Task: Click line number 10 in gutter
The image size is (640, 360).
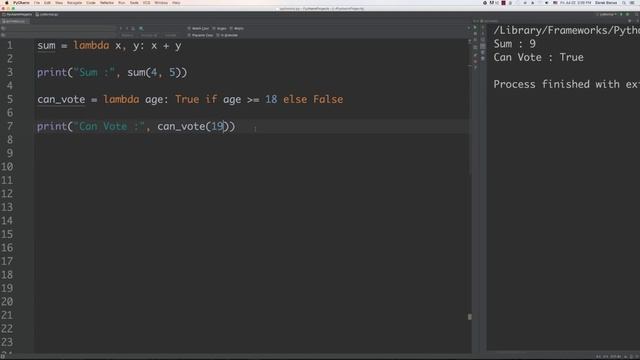Action: point(7,167)
